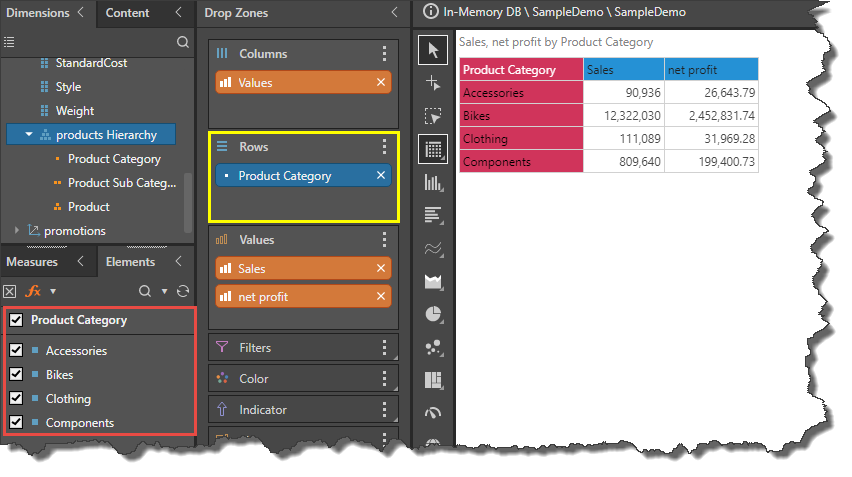Switch to the Content tab
This screenshot has width=852, height=477.
pos(127,13)
